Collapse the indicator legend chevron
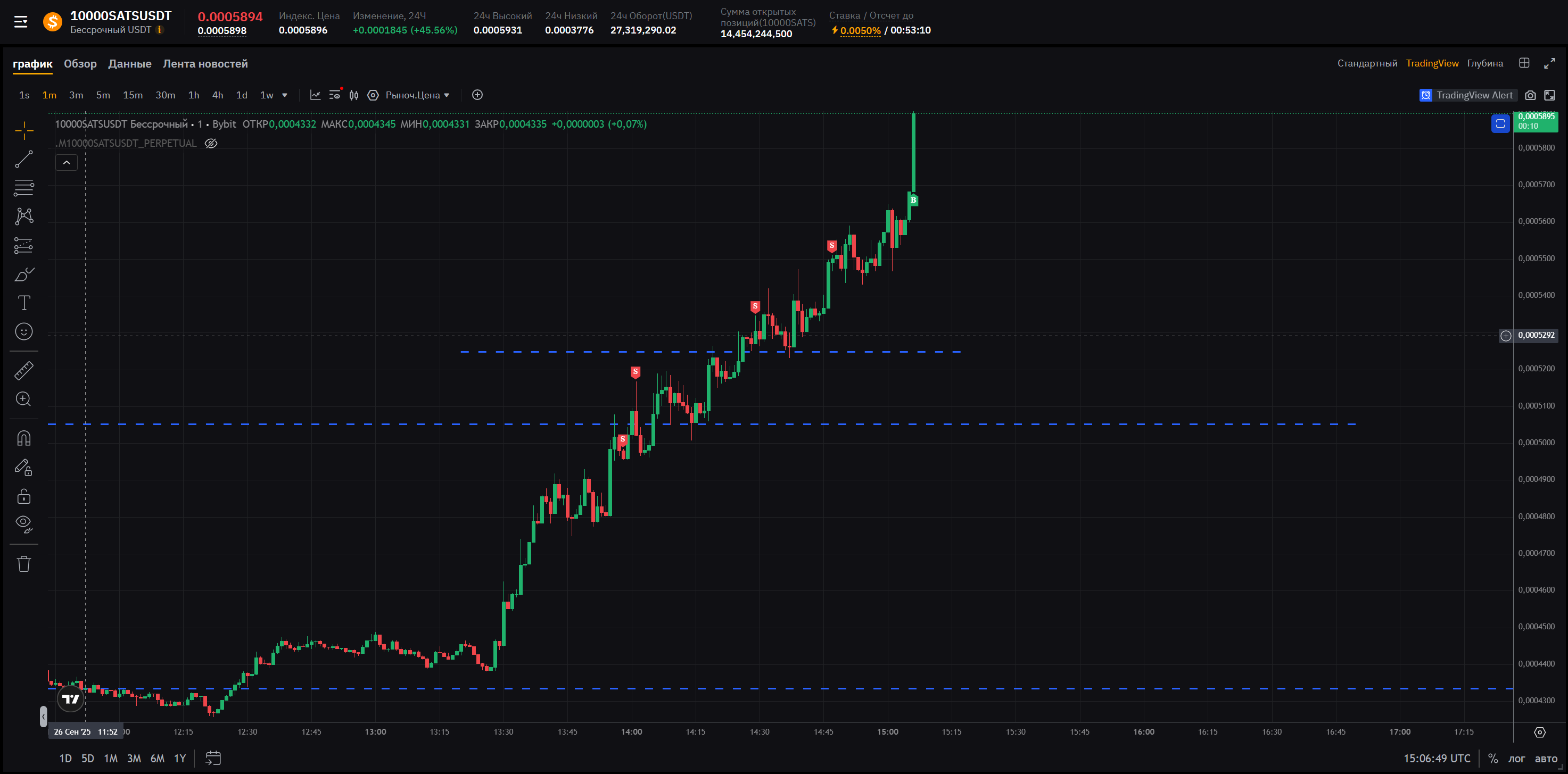 pyautogui.click(x=67, y=162)
